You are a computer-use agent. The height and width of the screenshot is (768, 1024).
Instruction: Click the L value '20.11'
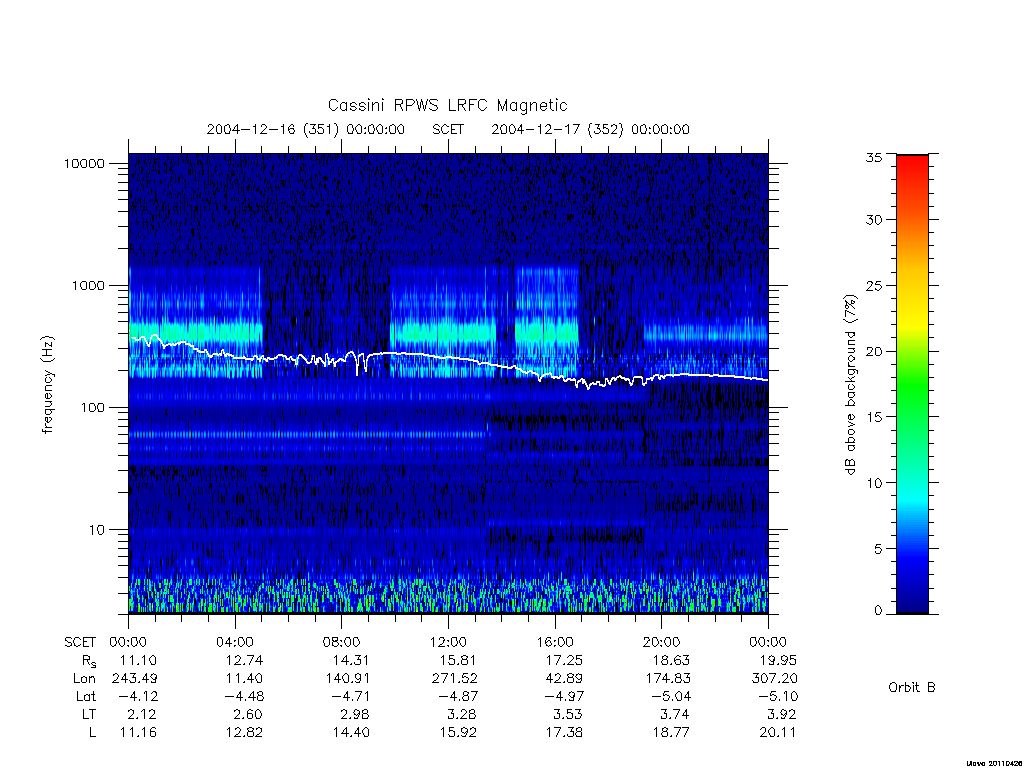pyautogui.click(x=778, y=733)
